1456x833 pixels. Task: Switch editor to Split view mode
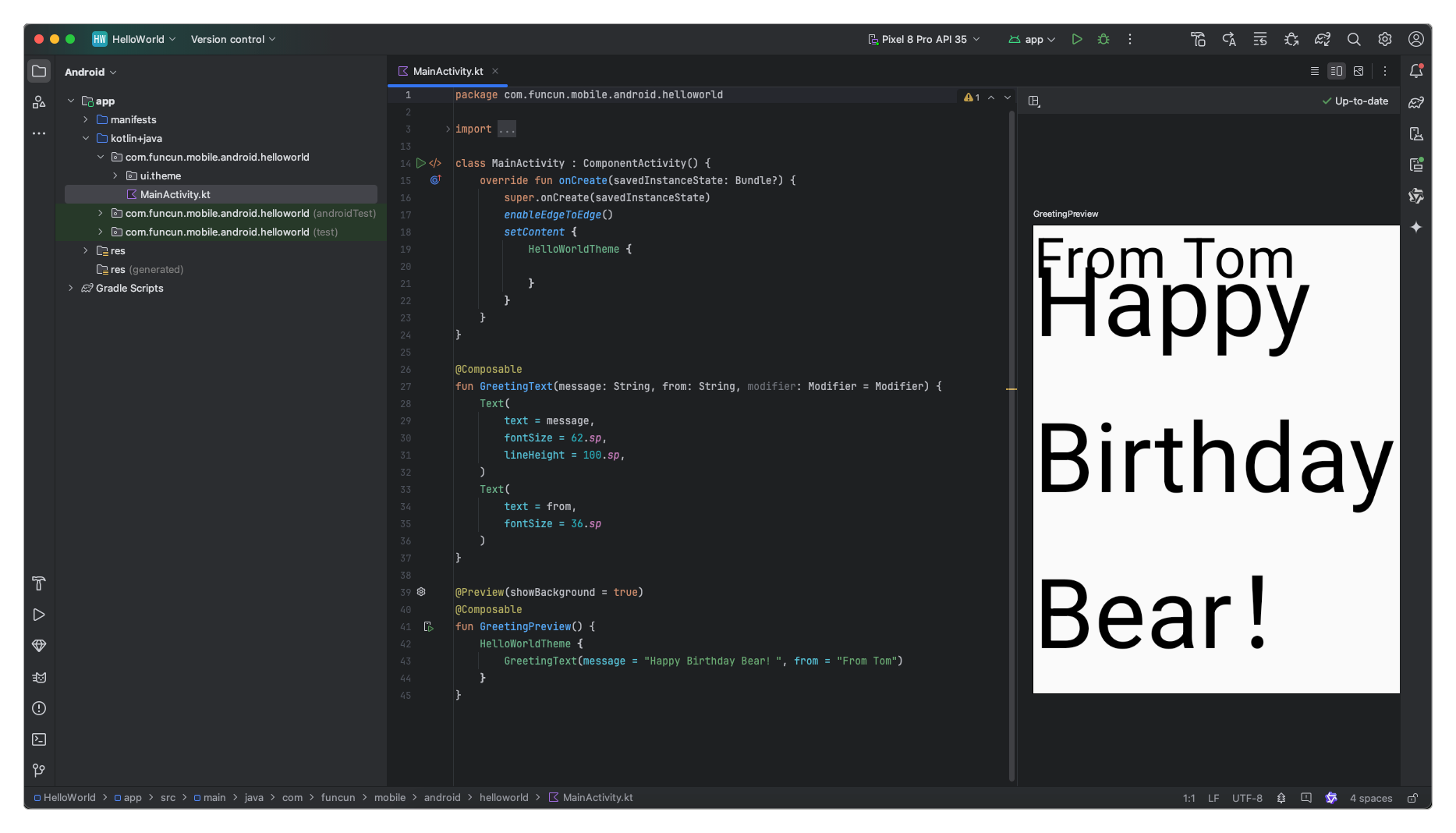click(1337, 71)
